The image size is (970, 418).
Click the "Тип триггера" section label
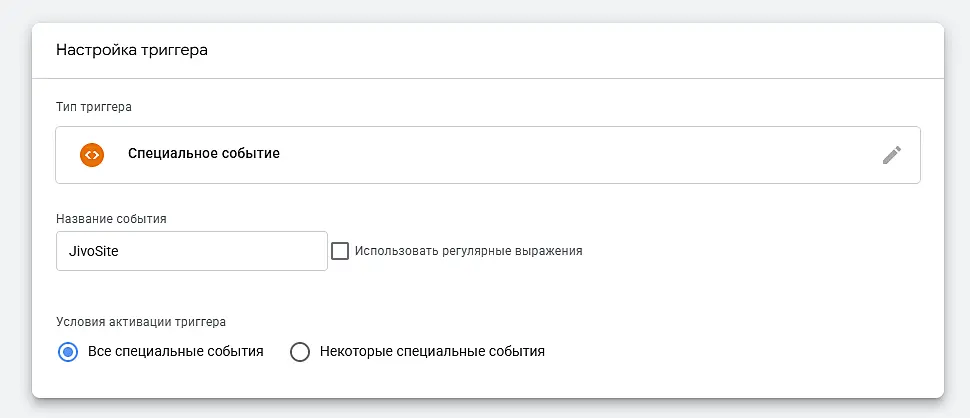click(x=93, y=107)
